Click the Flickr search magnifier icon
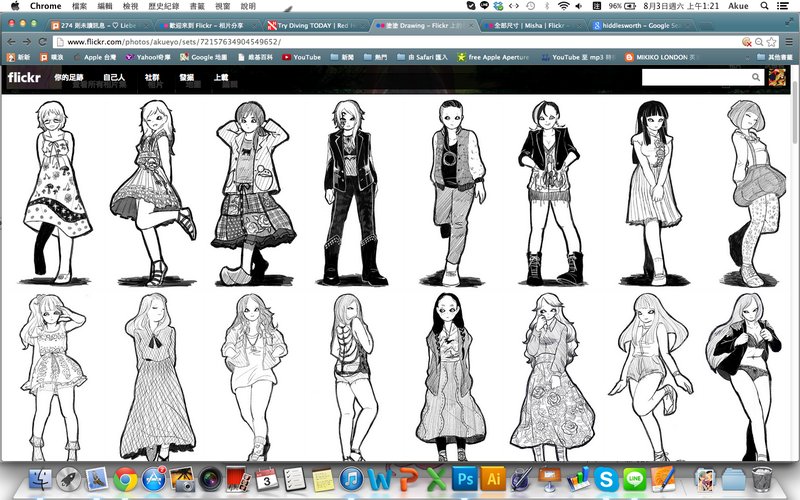The width and height of the screenshot is (800, 500). [x=756, y=77]
